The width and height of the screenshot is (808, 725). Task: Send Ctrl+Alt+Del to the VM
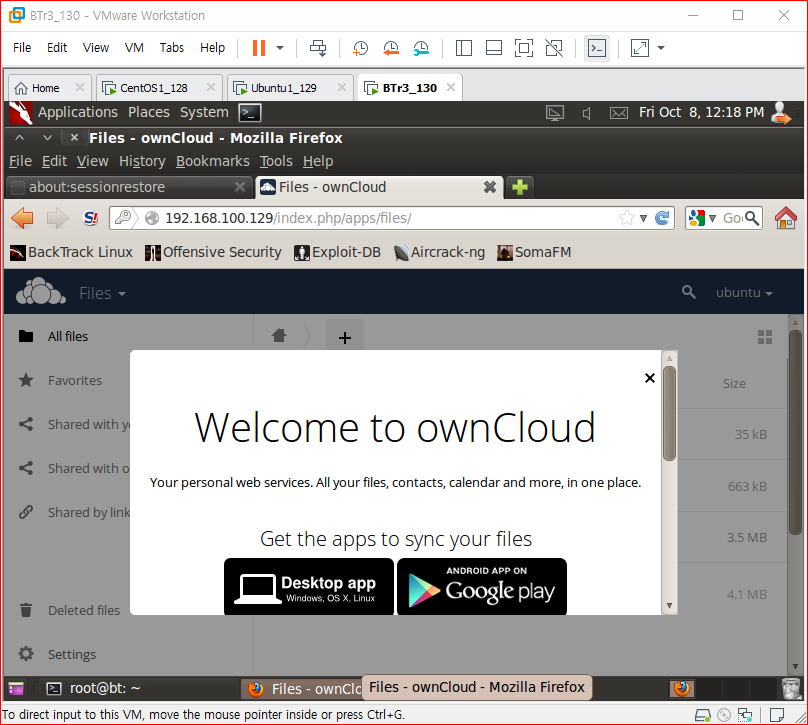click(318, 48)
